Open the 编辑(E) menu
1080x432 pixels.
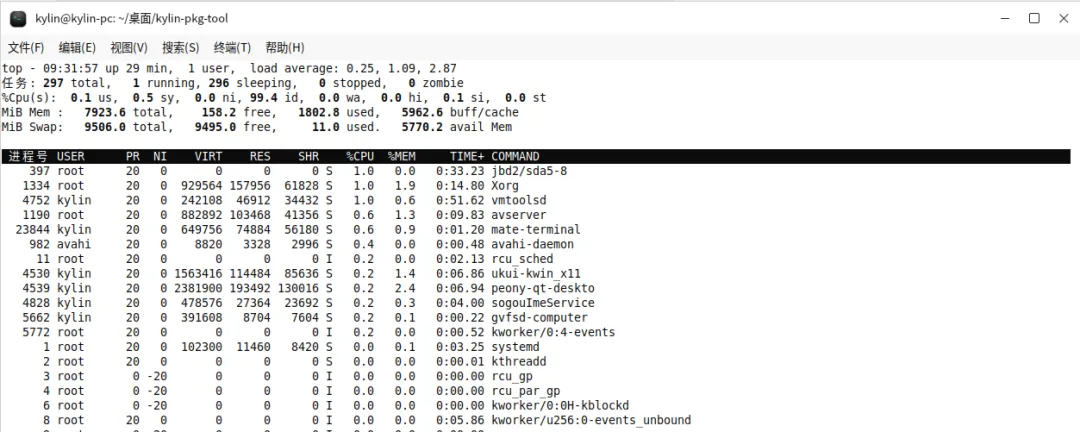coord(77,48)
